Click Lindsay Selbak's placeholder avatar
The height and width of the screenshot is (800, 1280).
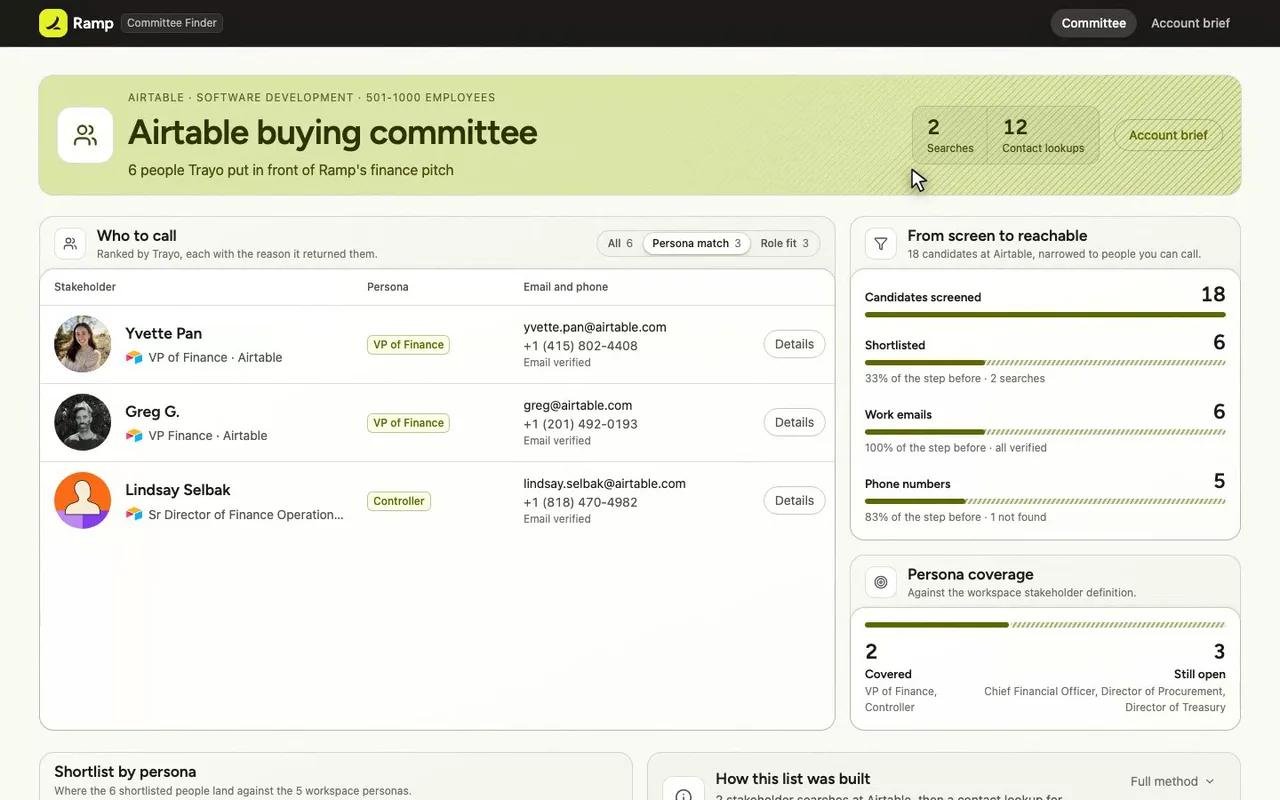coord(82,500)
